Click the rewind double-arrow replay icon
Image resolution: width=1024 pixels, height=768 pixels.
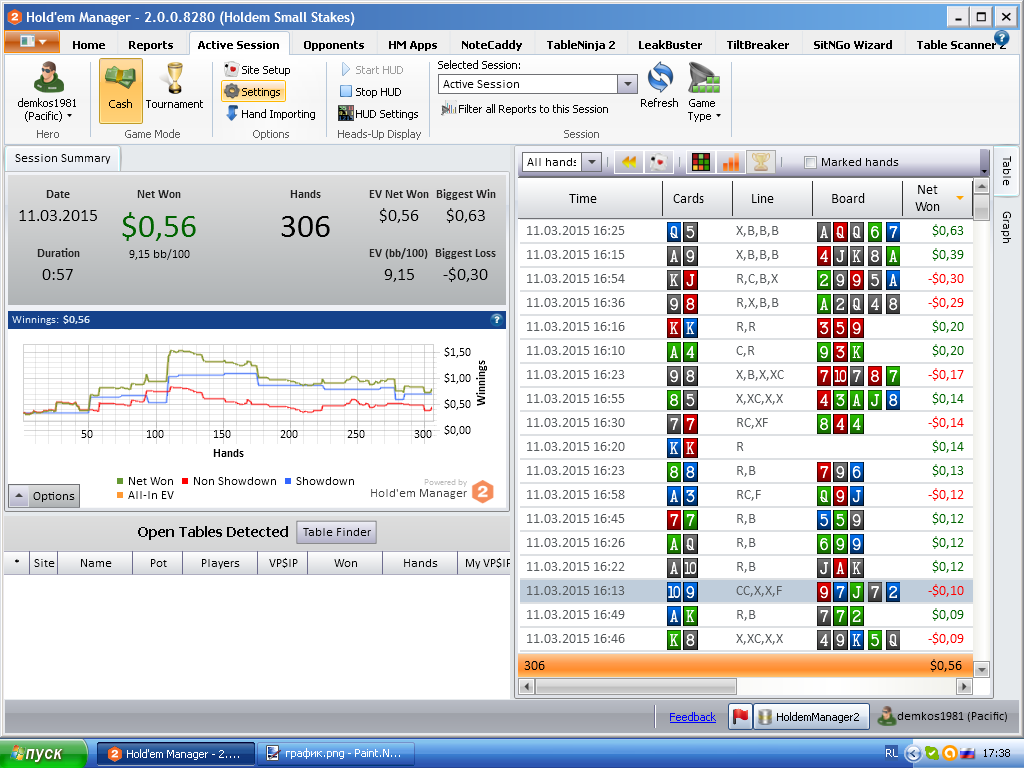pyautogui.click(x=629, y=162)
